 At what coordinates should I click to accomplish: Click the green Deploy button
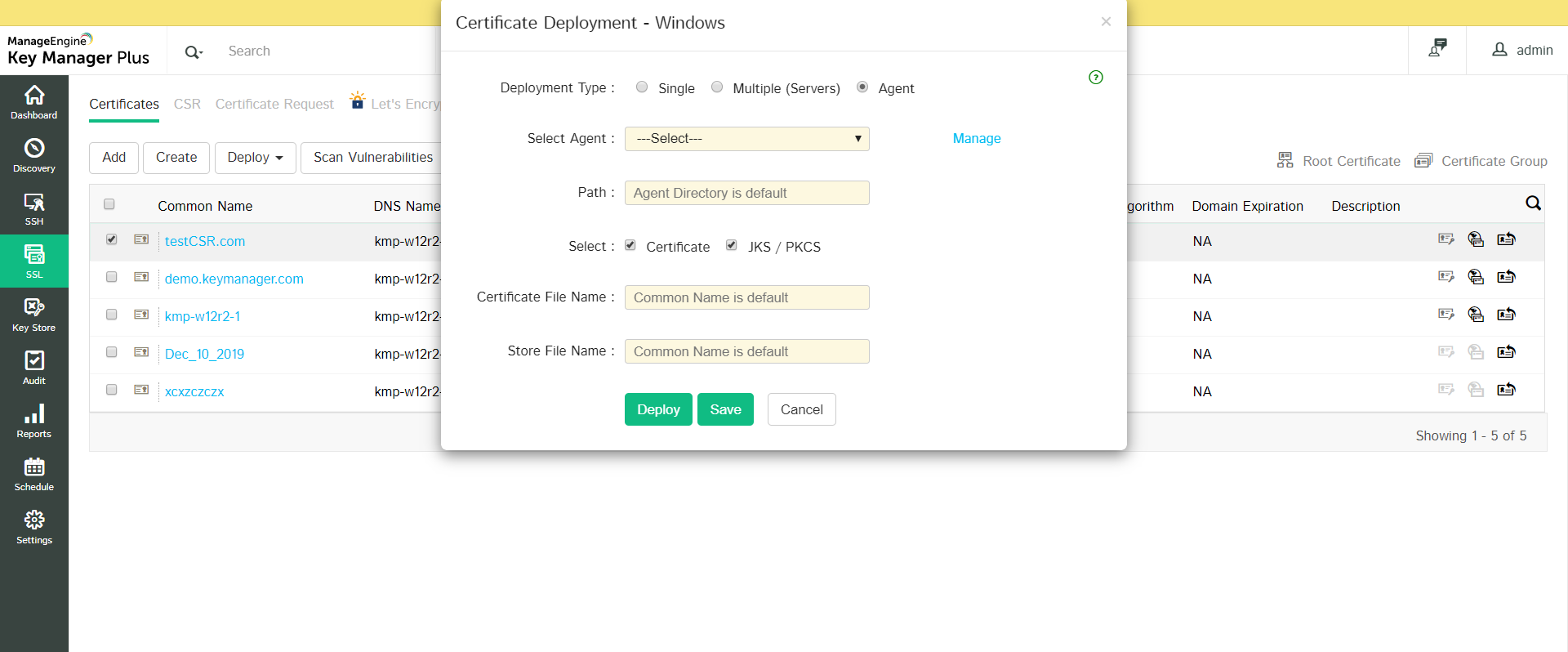click(x=658, y=409)
